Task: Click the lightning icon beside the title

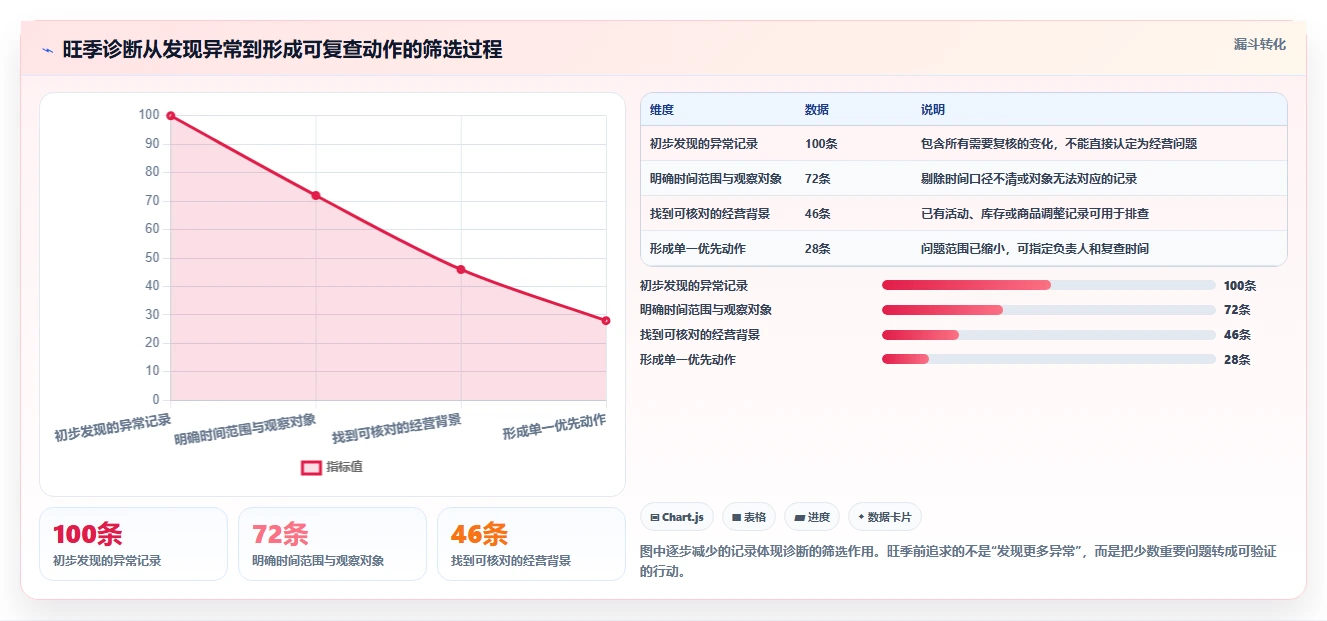Action: (47, 50)
